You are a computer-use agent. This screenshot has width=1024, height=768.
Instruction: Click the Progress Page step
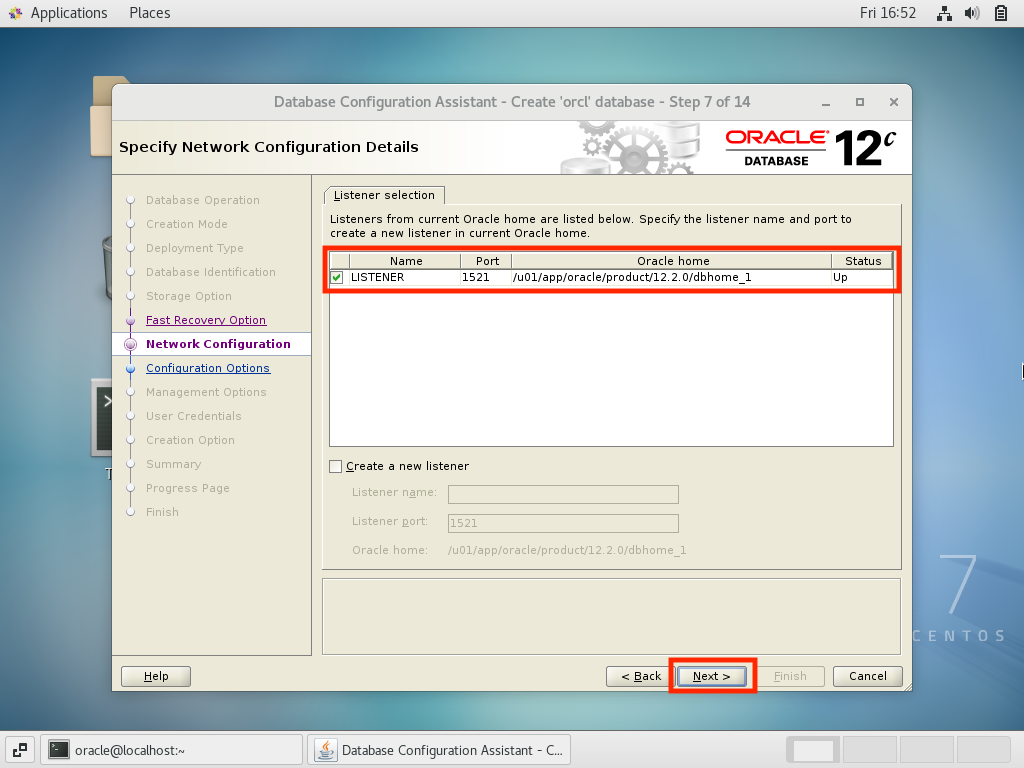(x=187, y=488)
